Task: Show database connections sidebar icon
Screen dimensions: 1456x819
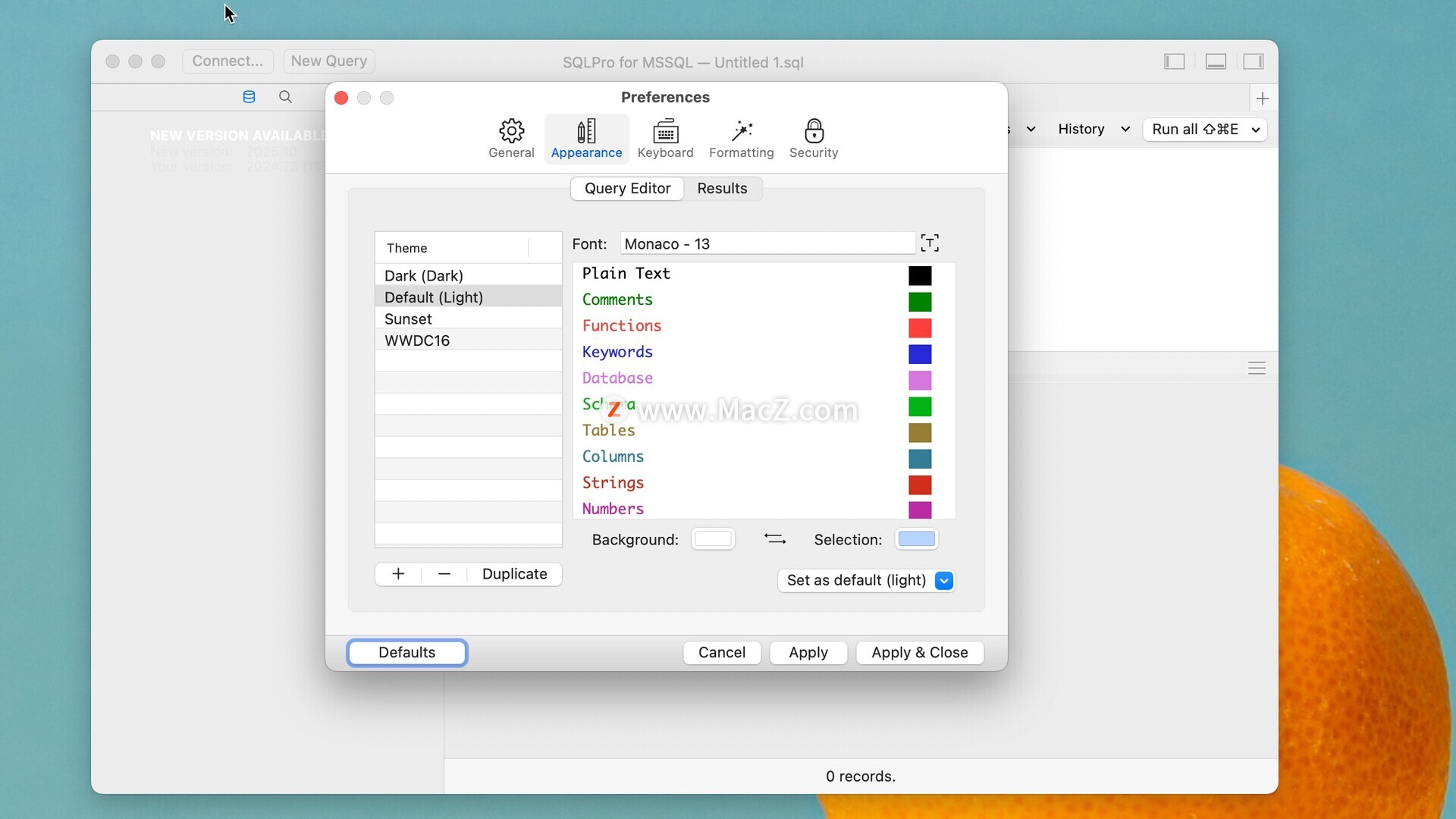Action: (249, 97)
